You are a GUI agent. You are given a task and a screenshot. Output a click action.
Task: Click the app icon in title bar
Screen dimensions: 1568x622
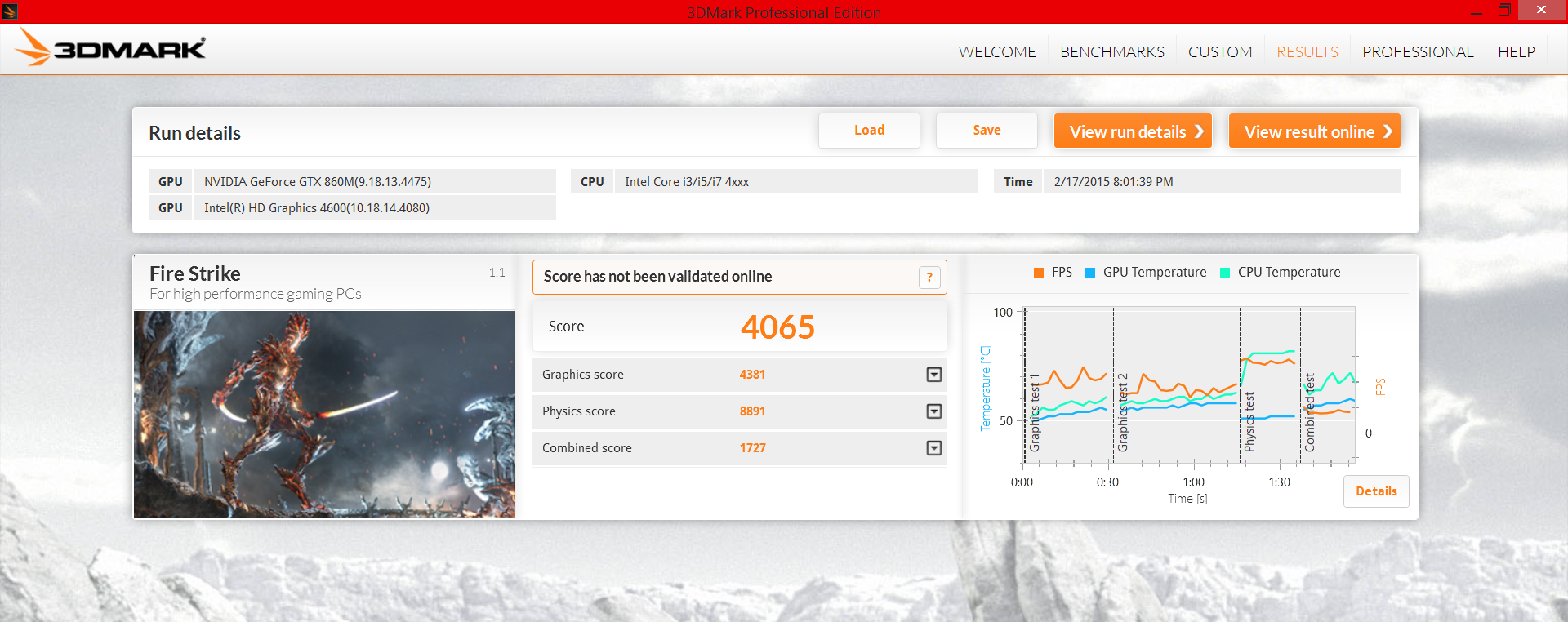(x=10, y=11)
